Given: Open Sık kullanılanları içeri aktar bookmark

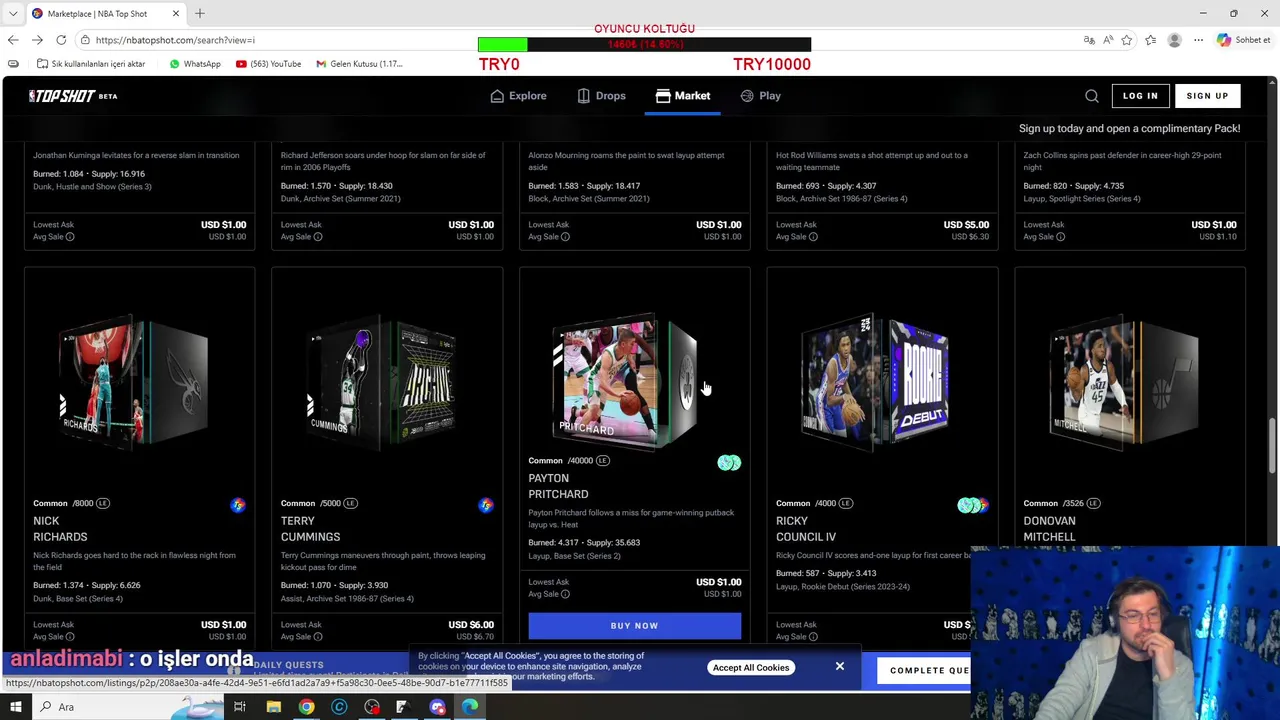Looking at the screenshot, I should coord(91,64).
